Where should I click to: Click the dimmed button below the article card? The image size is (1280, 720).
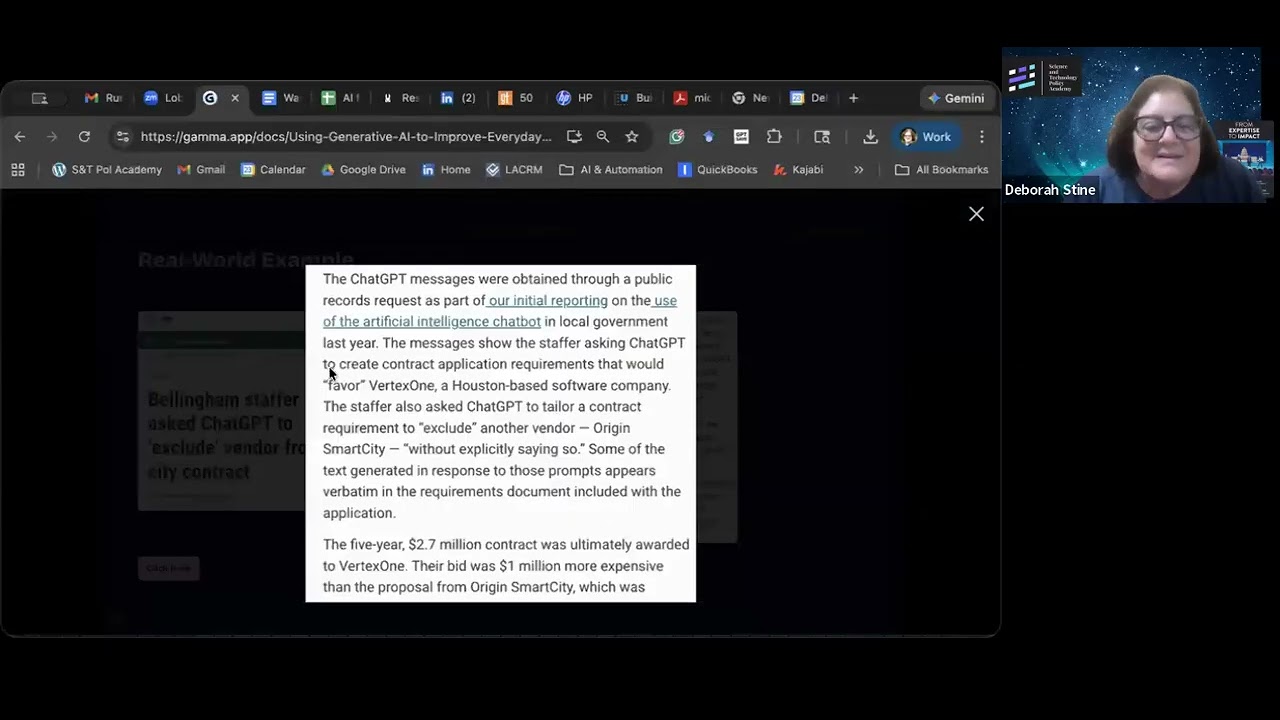click(168, 568)
